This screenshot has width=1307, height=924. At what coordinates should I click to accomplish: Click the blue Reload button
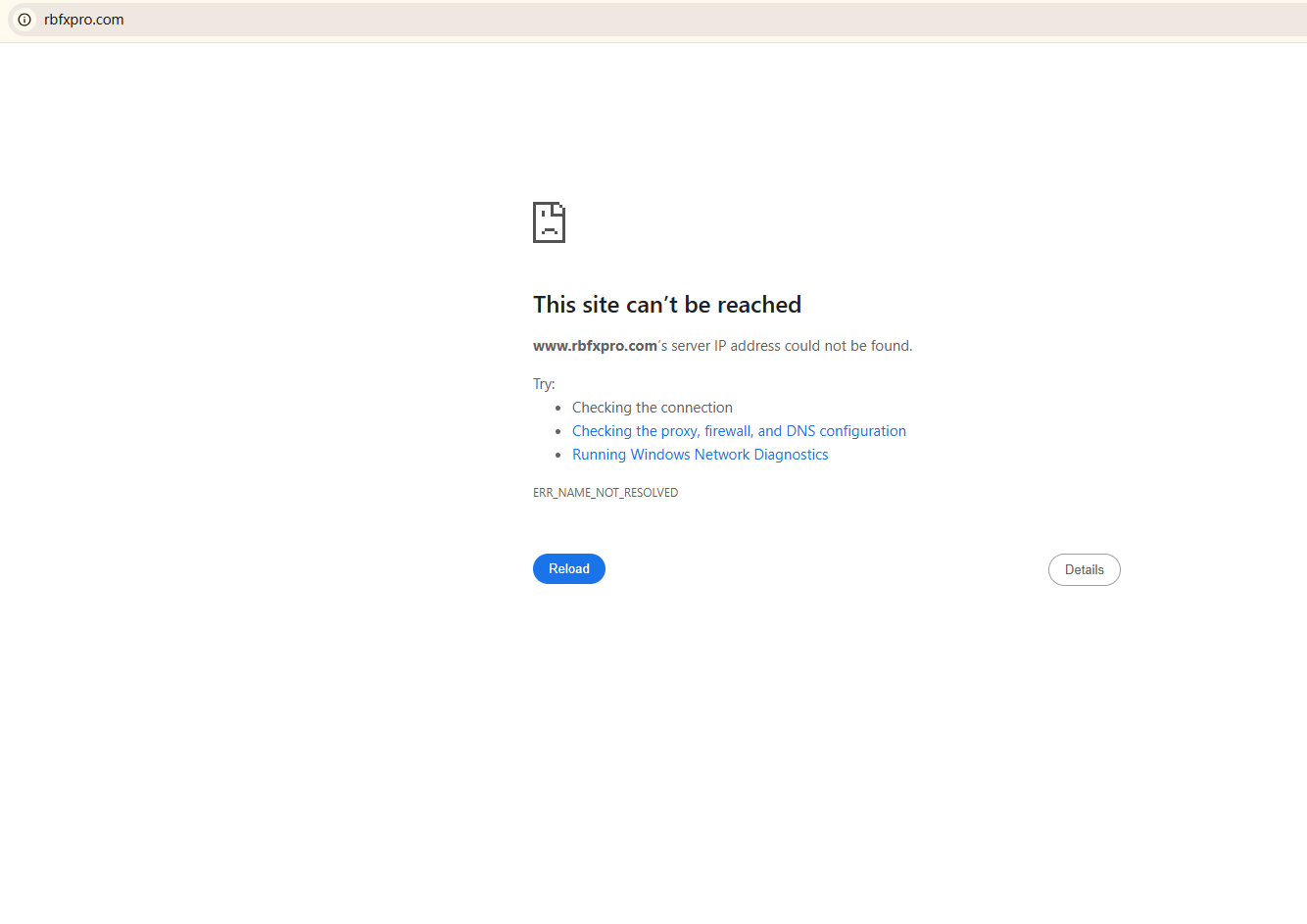click(569, 568)
